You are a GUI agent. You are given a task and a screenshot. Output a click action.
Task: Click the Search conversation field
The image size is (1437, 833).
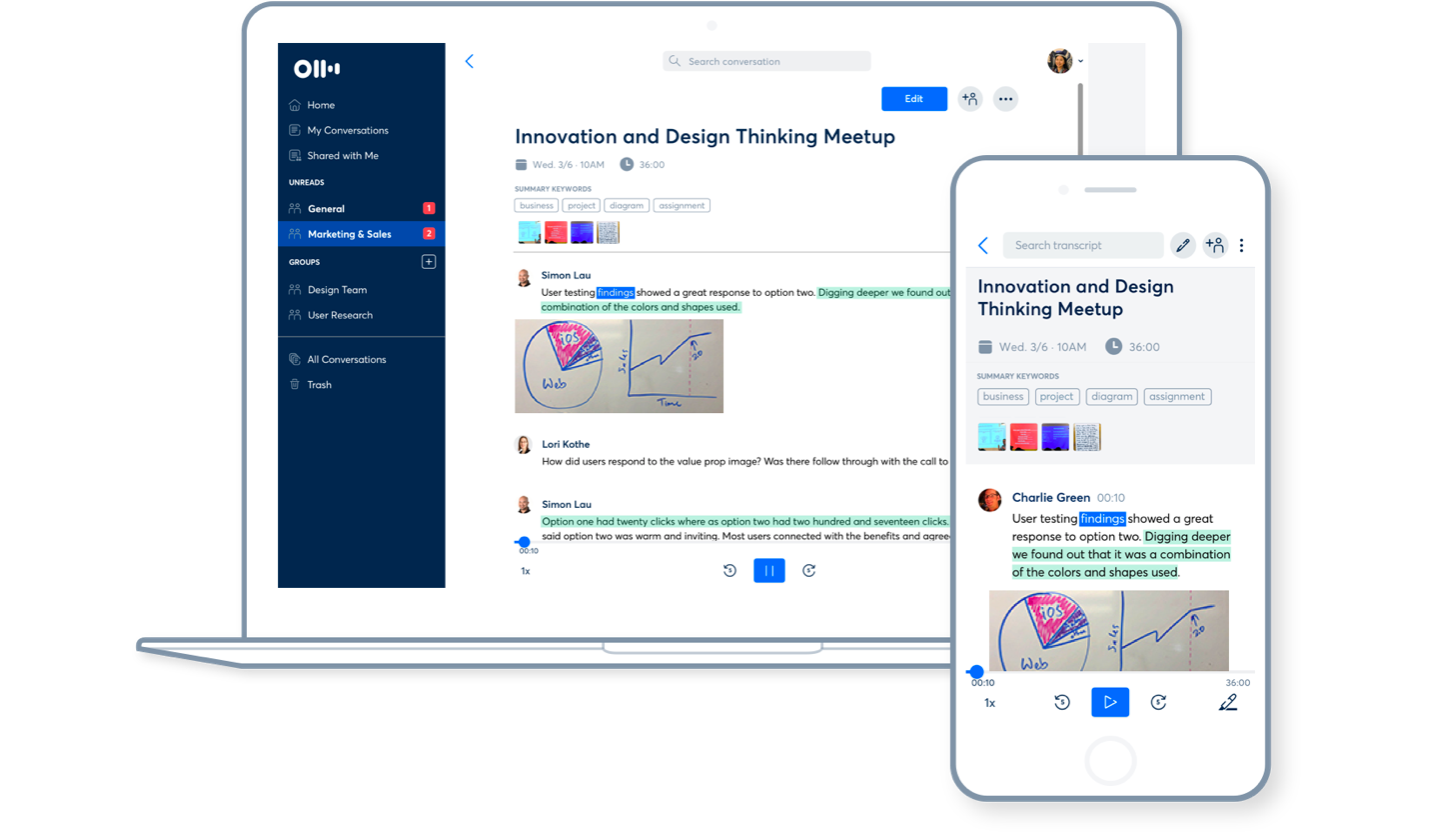[x=766, y=61]
